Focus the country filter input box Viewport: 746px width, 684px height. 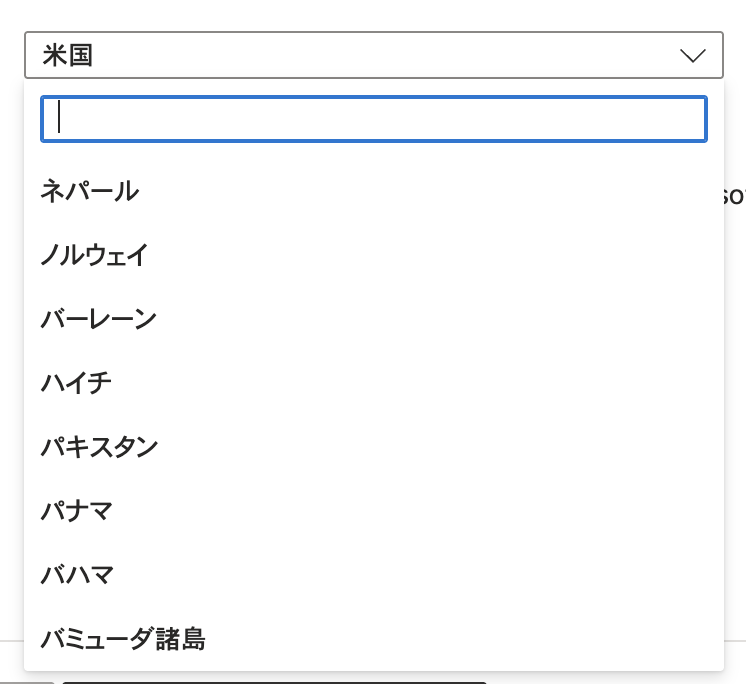pos(374,119)
